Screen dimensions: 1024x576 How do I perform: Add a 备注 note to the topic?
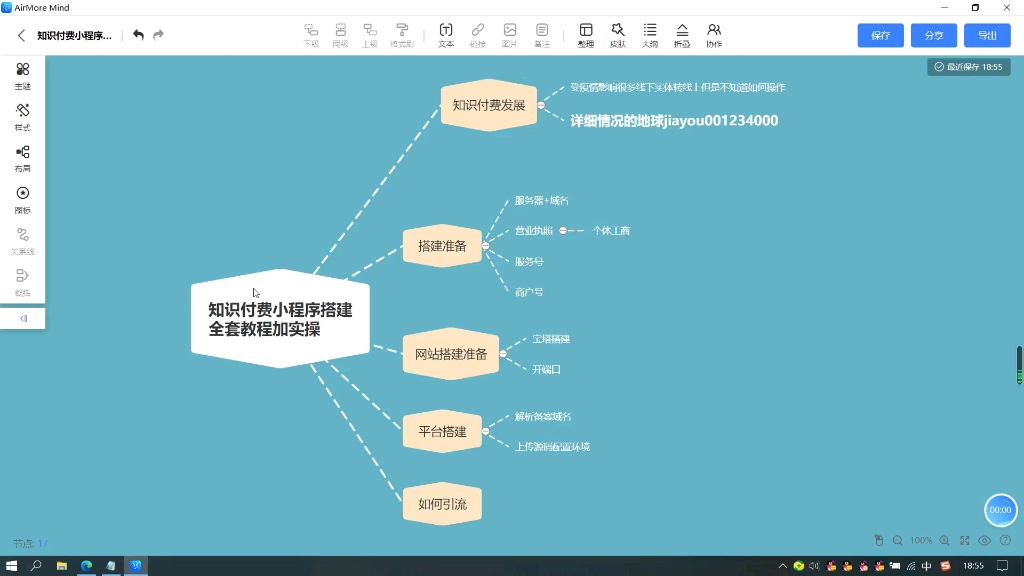[540, 34]
